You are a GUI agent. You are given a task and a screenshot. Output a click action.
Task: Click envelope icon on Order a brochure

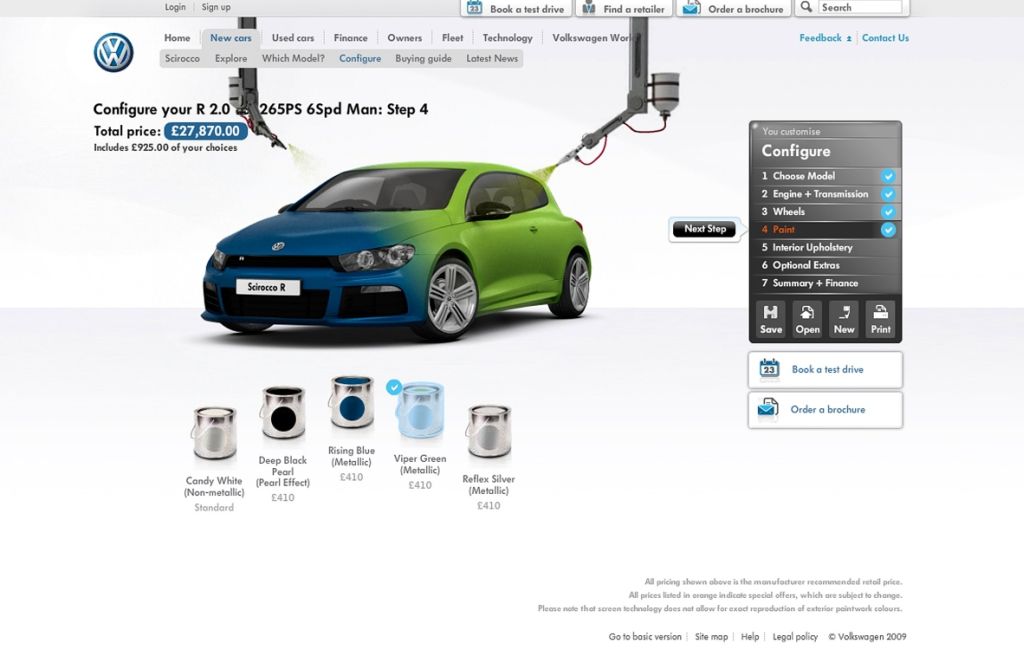pos(768,409)
